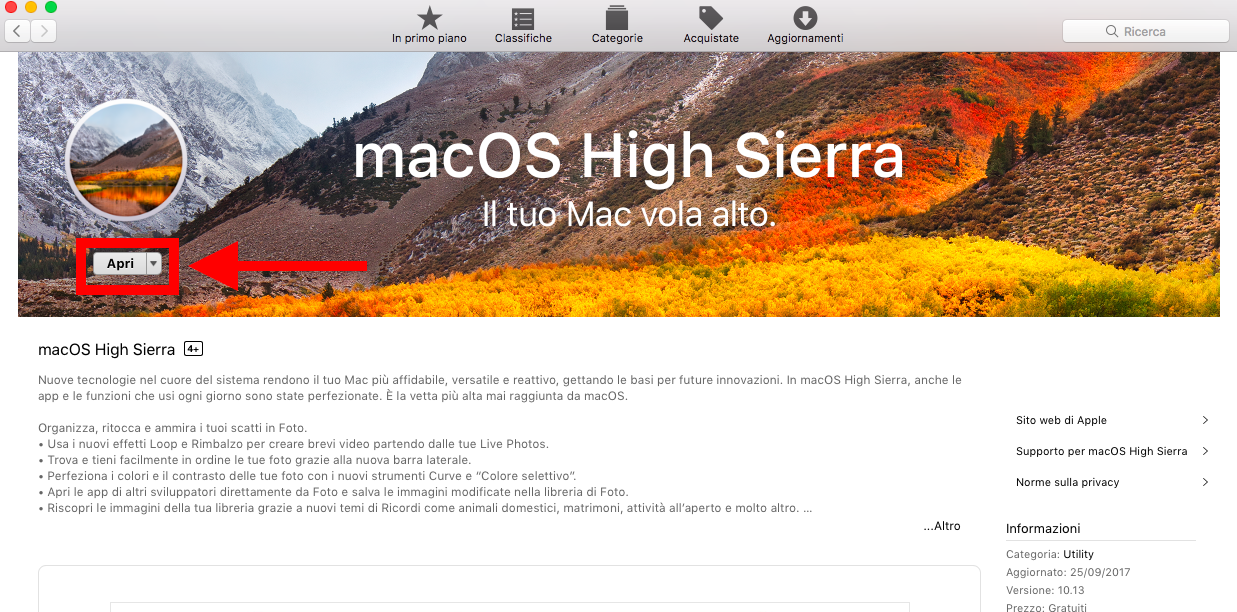Focus the Ricerca search field
Viewport: 1237px width, 612px height.
[x=1145, y=31]
